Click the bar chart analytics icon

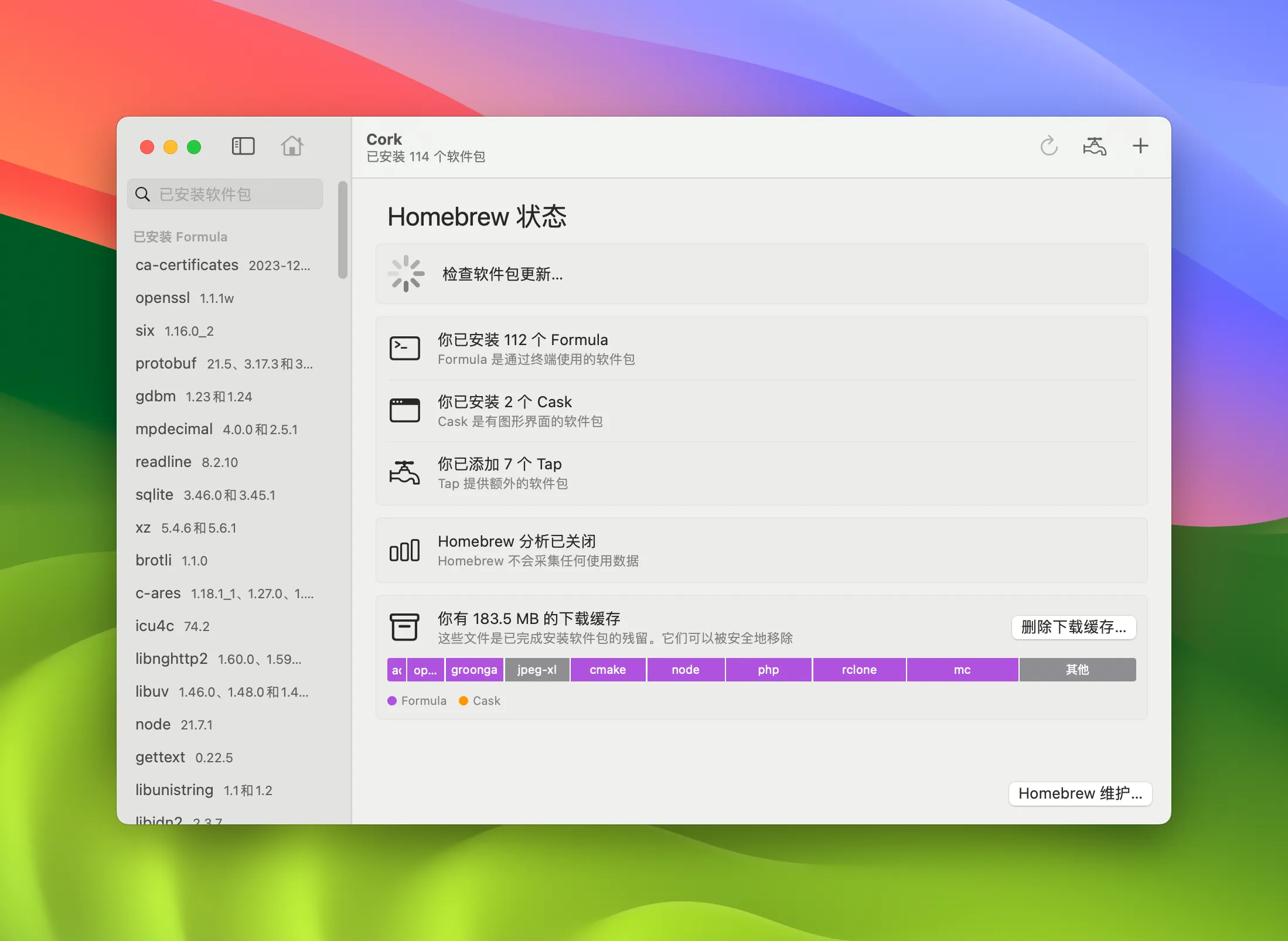(404, 550)
